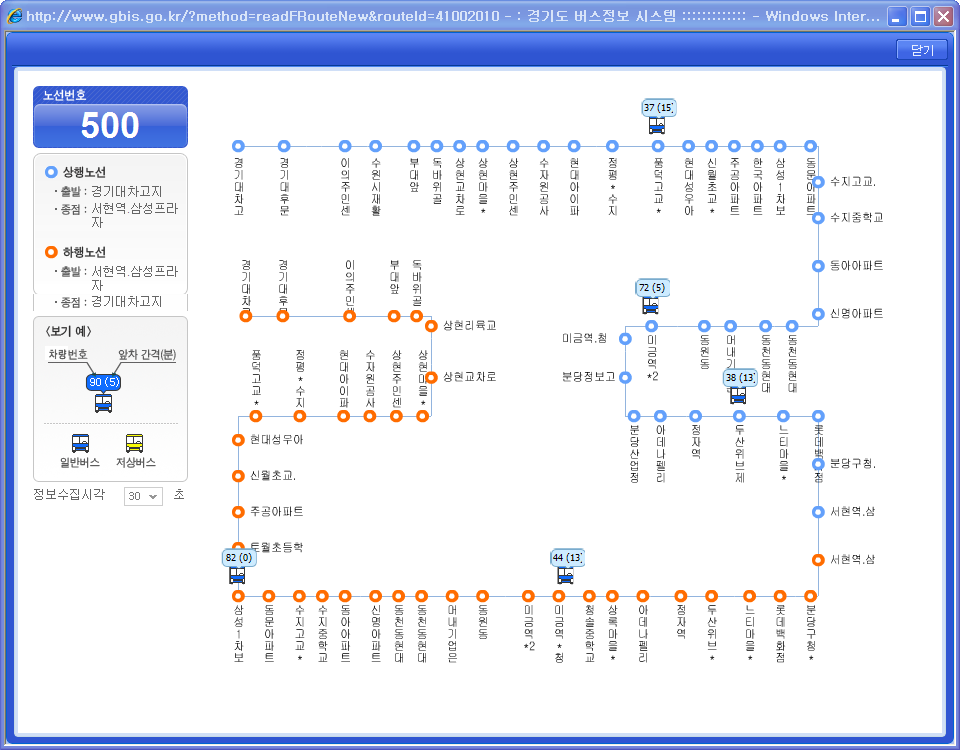This screenshot has height=750, width=960.
Task: Select the blue stop marker for 분당구청.
Action: click(x=818, y=463)
